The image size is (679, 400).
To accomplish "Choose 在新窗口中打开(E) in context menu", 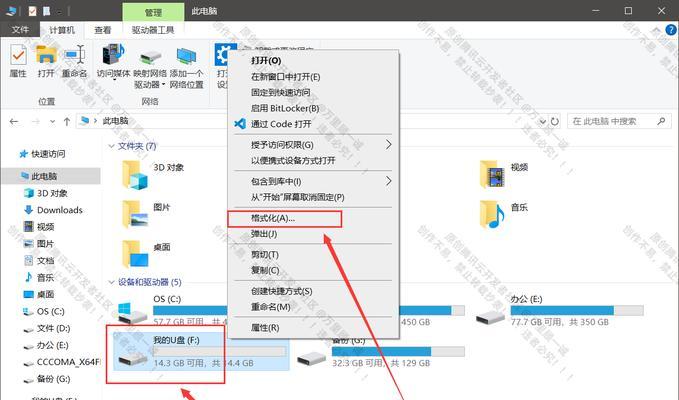I will 313,77.
